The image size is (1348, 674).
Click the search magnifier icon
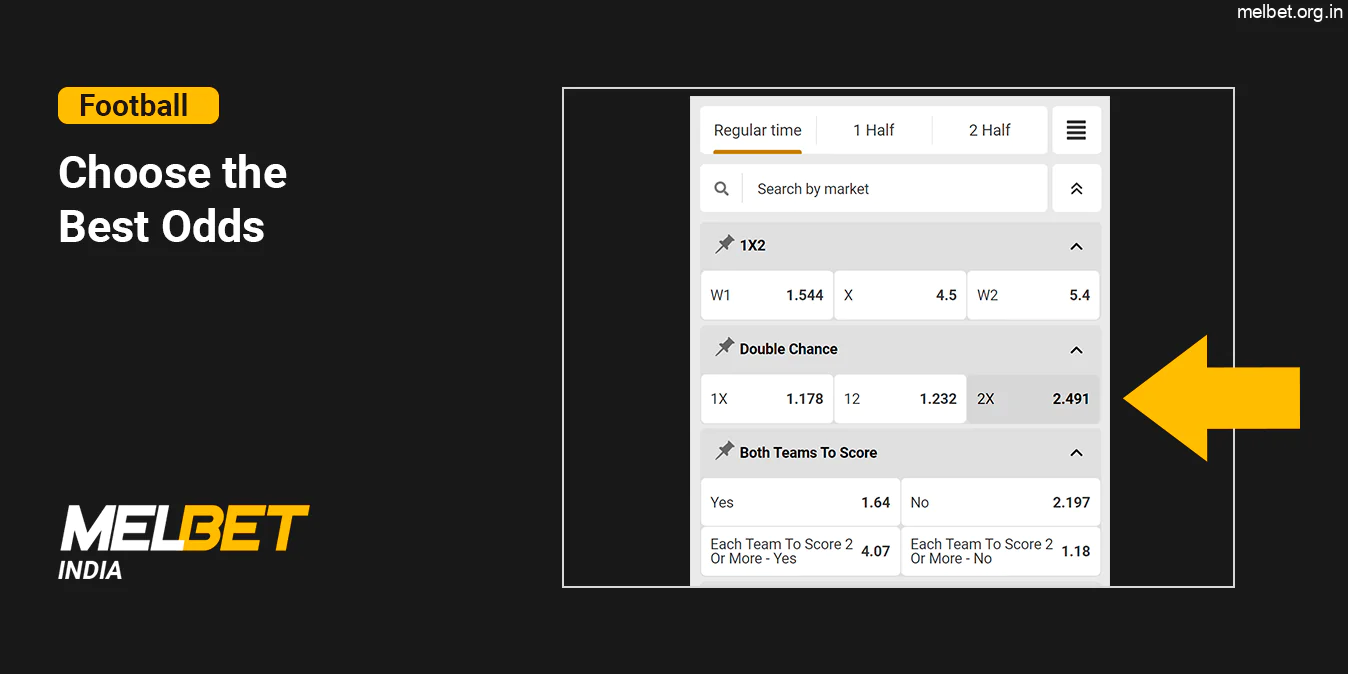pyautogui.click(x=721, y=188)
